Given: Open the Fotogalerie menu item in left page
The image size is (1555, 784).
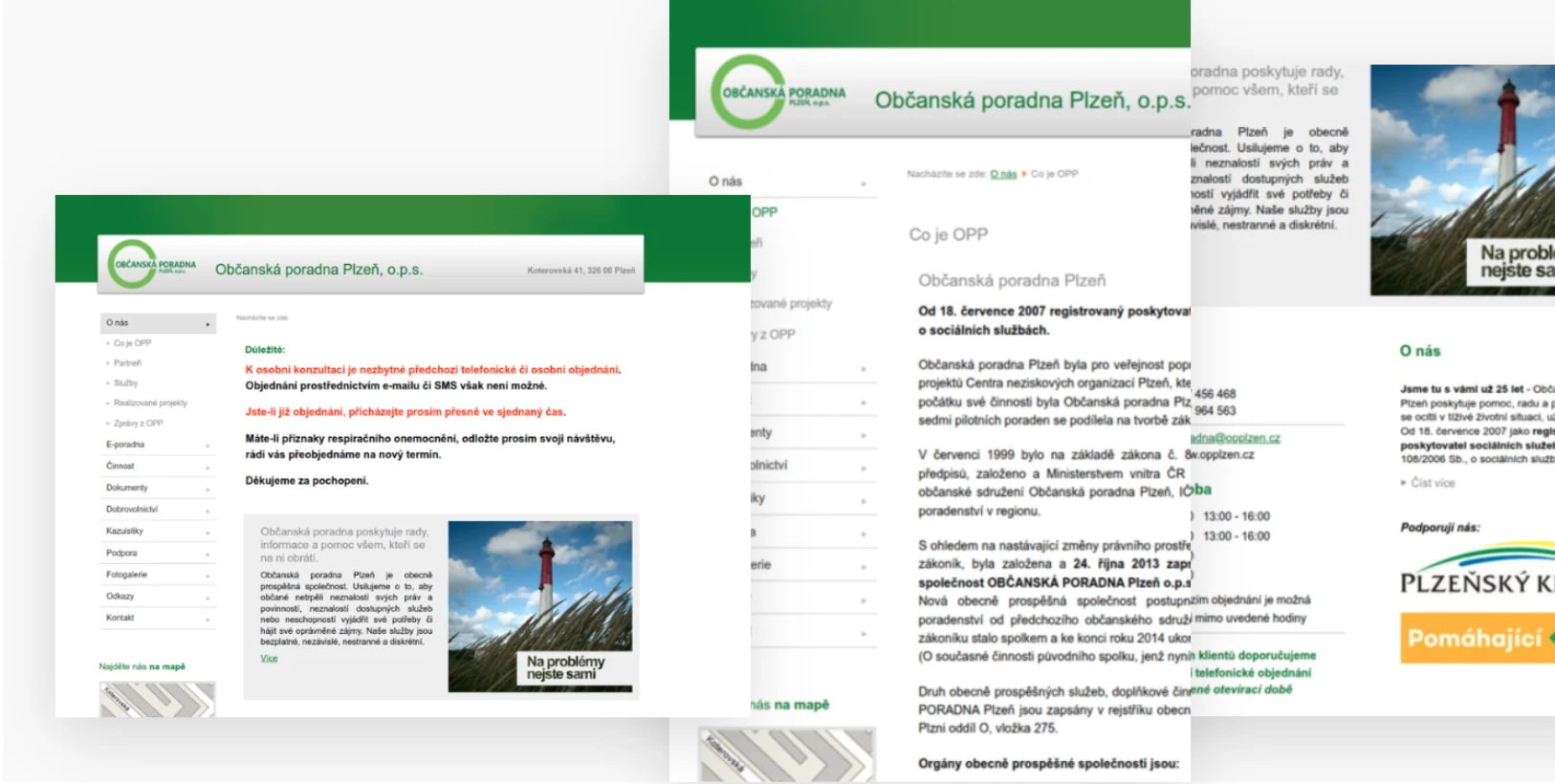Looking at the screenshot, I should (158, 575).
